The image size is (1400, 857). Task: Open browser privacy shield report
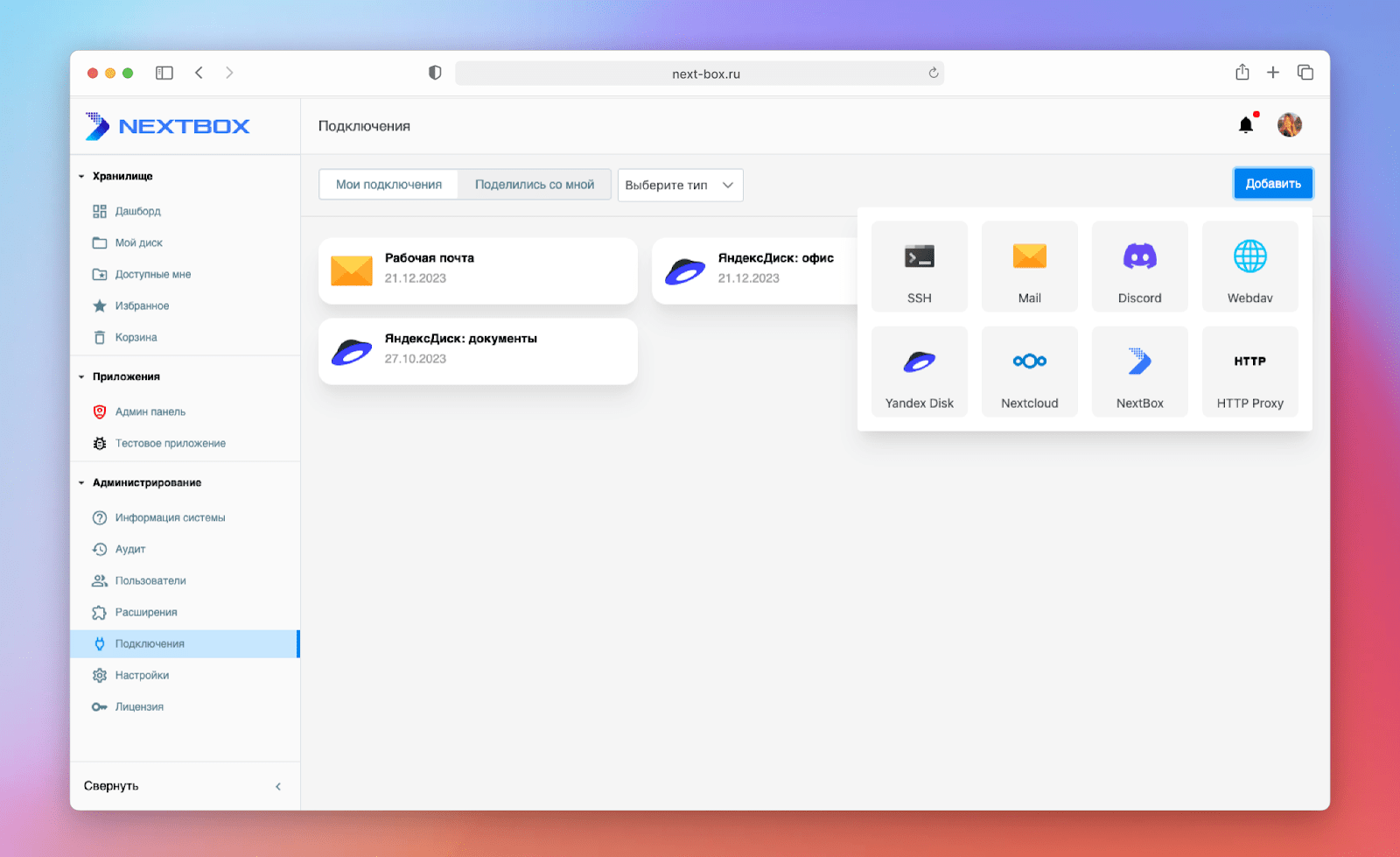[435, 73]
